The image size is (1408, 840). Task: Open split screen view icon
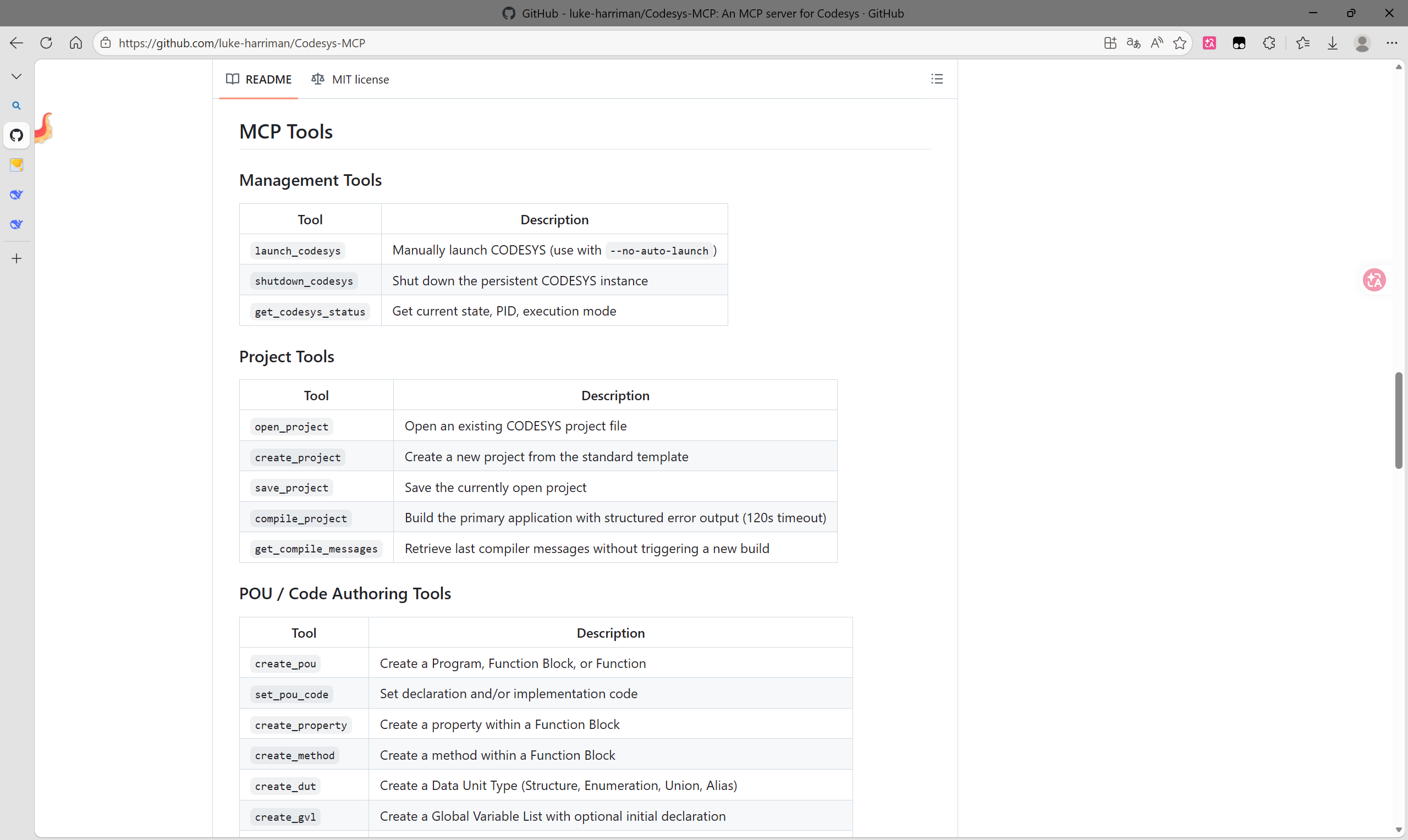(1110, 43)
